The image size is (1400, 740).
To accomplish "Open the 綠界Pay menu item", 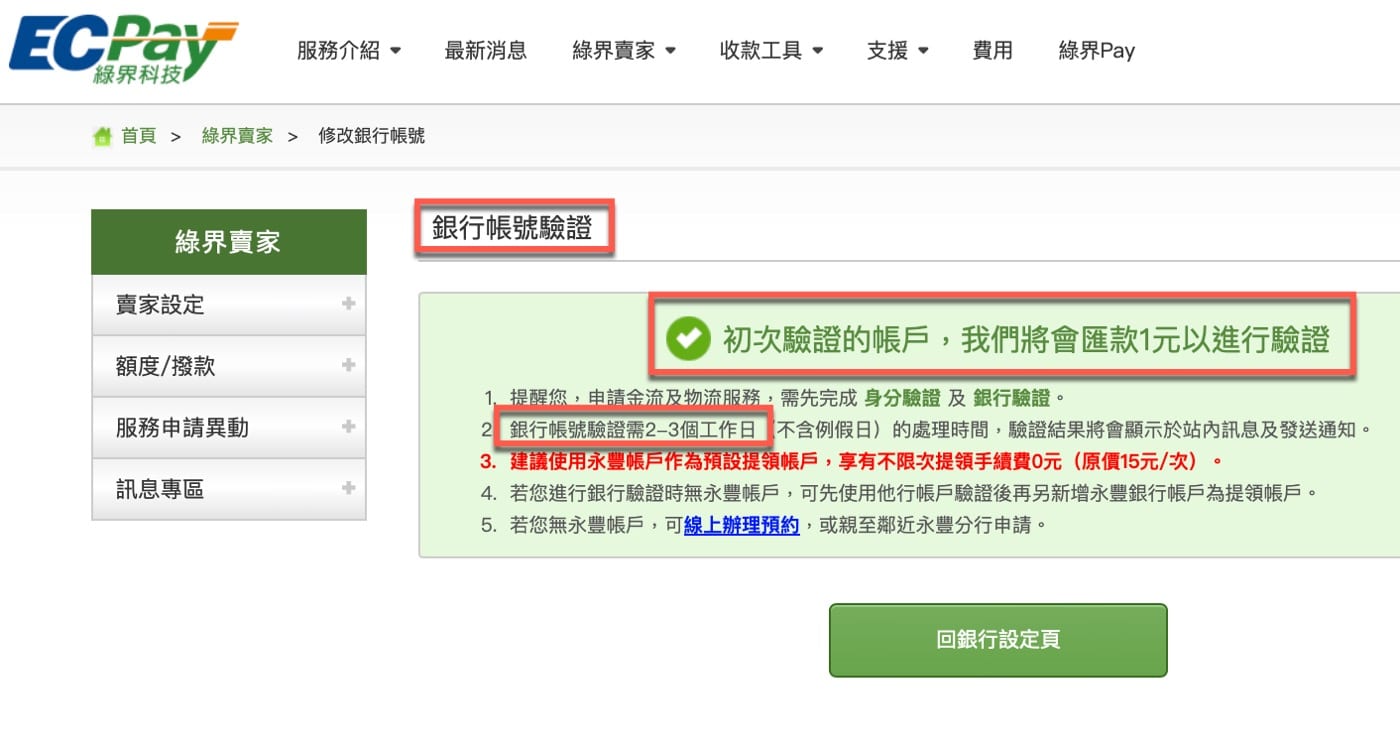I will click(1096, 50).
